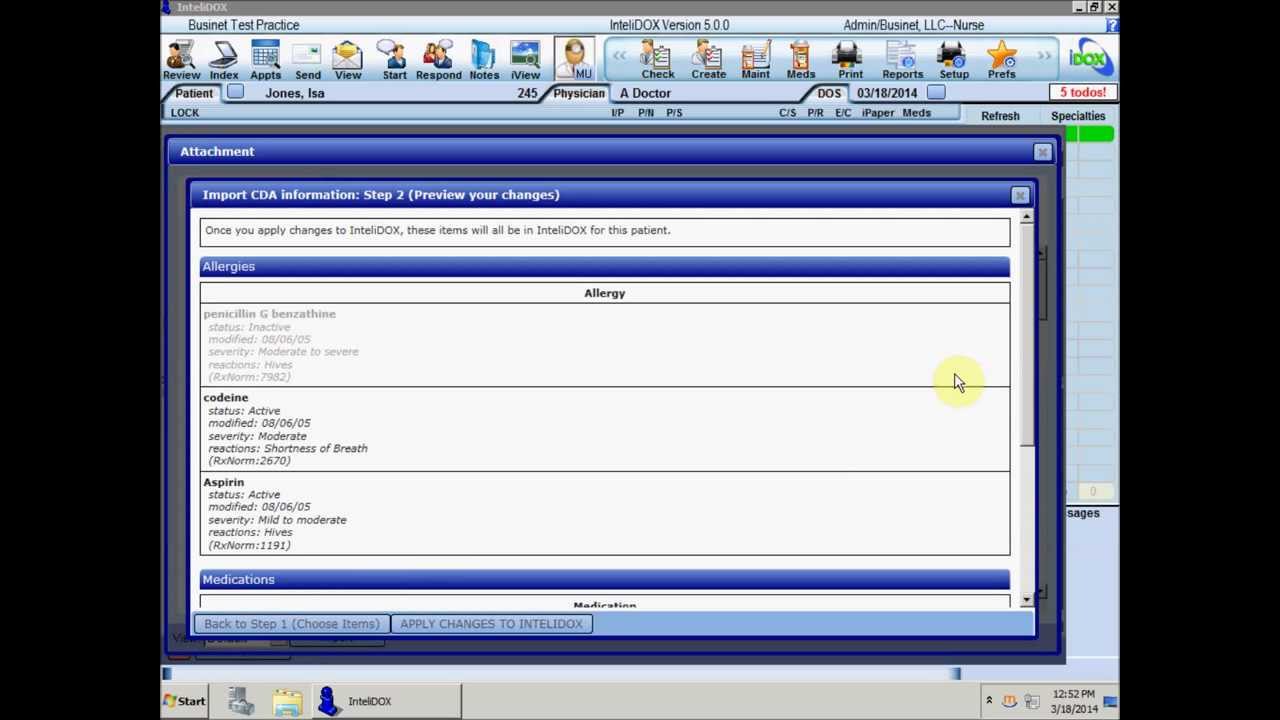Image resolution: width=1280 pixels, height=720 pixels.
Task: Open the Meds toolbar icon
Action: [x=800, y=60]
